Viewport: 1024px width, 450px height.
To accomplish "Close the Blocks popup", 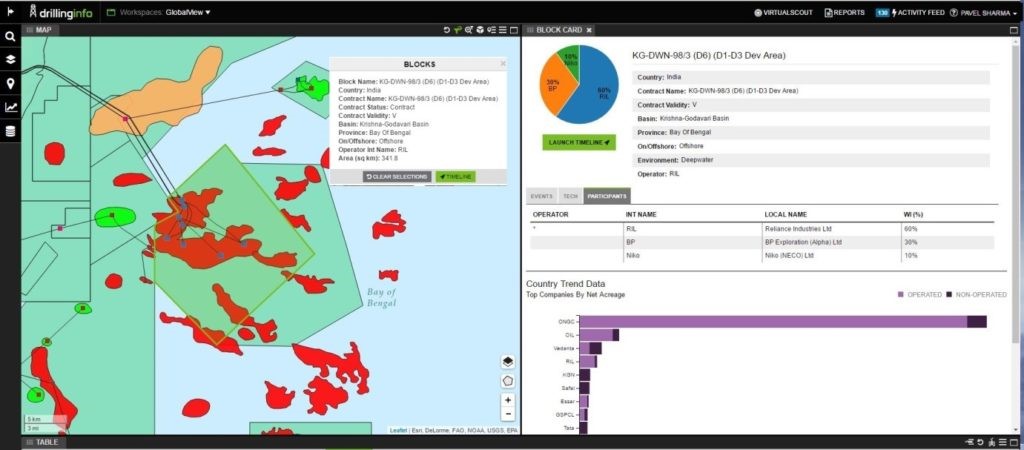I will [x=503, y=63].
